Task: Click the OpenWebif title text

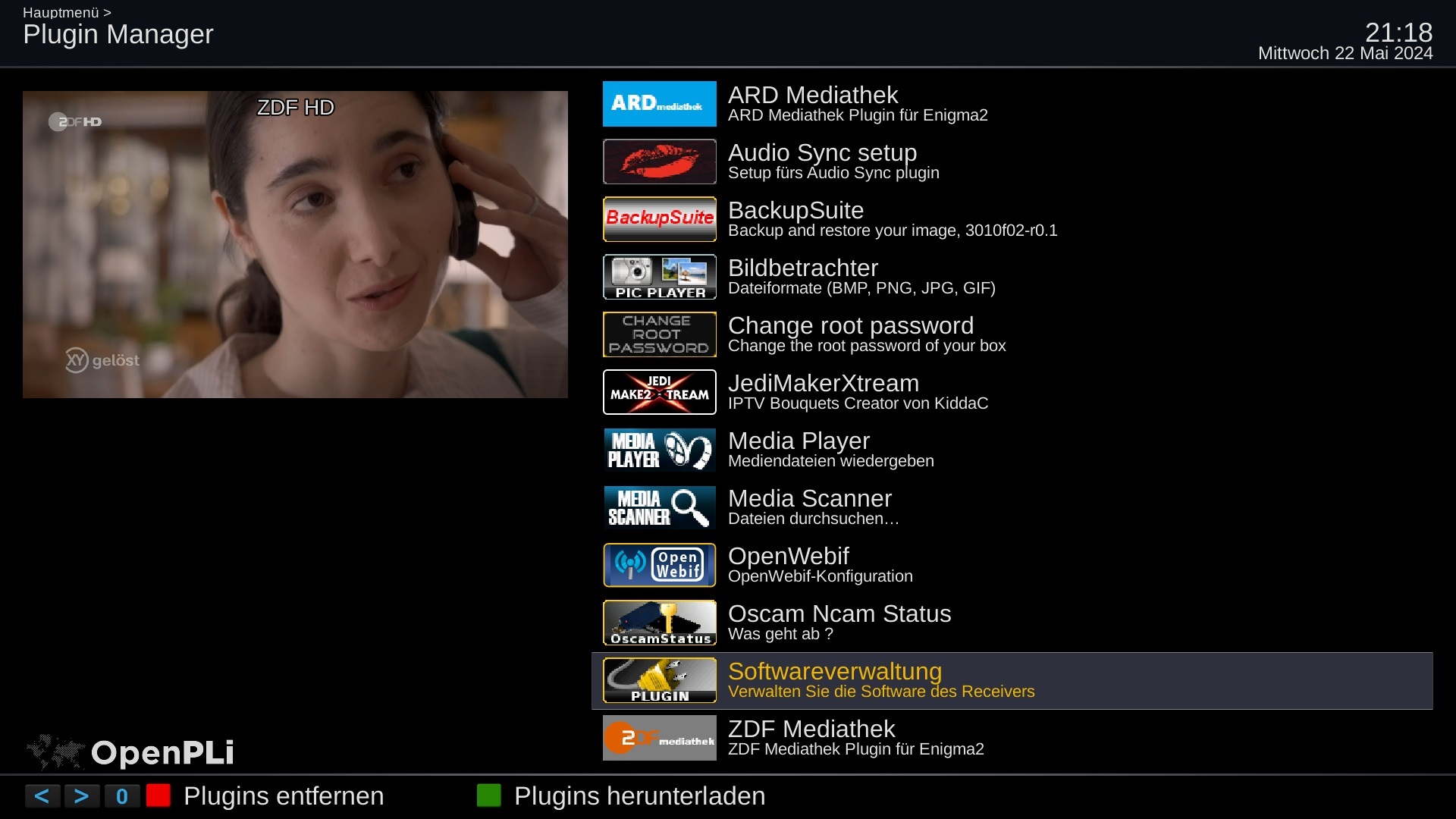Action: 789,556
